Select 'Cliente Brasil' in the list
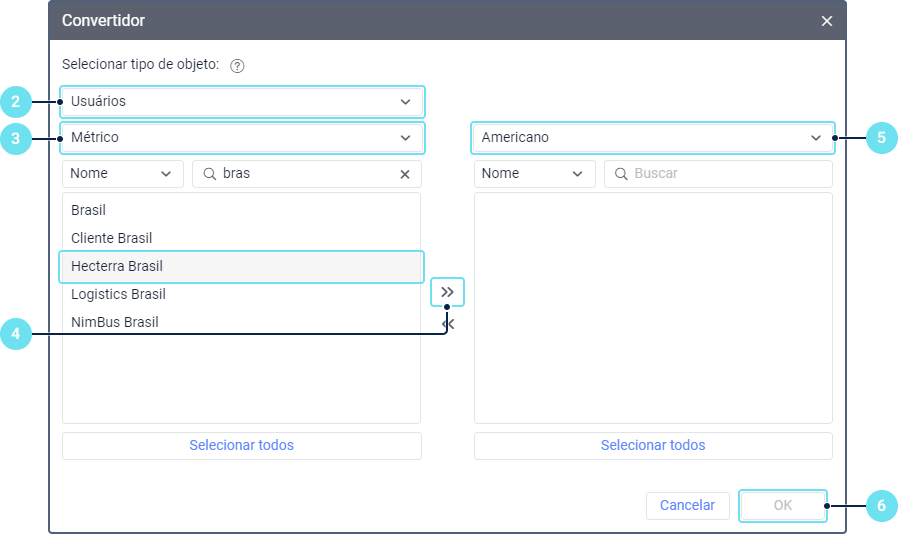 (x=241, y=238)
